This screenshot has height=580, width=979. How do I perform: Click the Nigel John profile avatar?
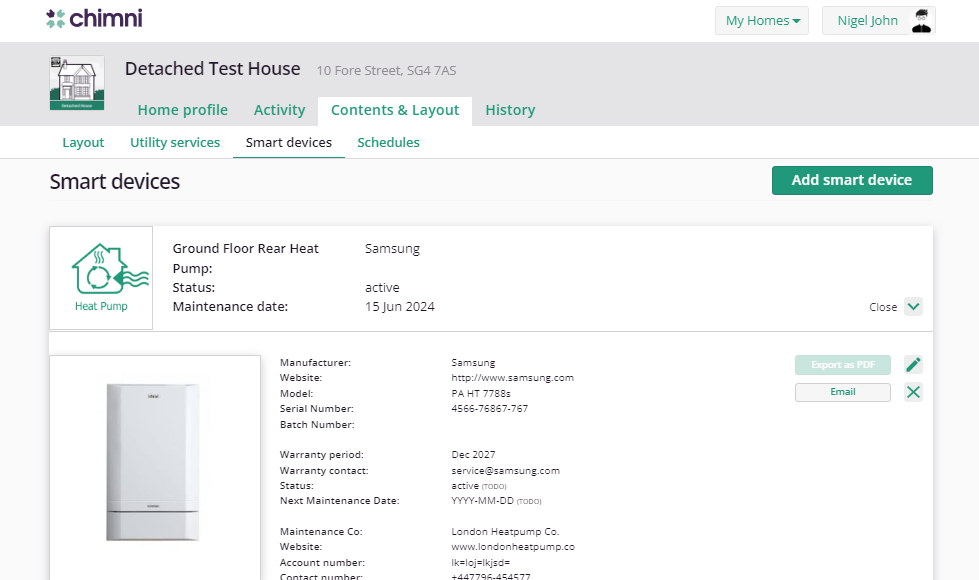tap(922, 21)
